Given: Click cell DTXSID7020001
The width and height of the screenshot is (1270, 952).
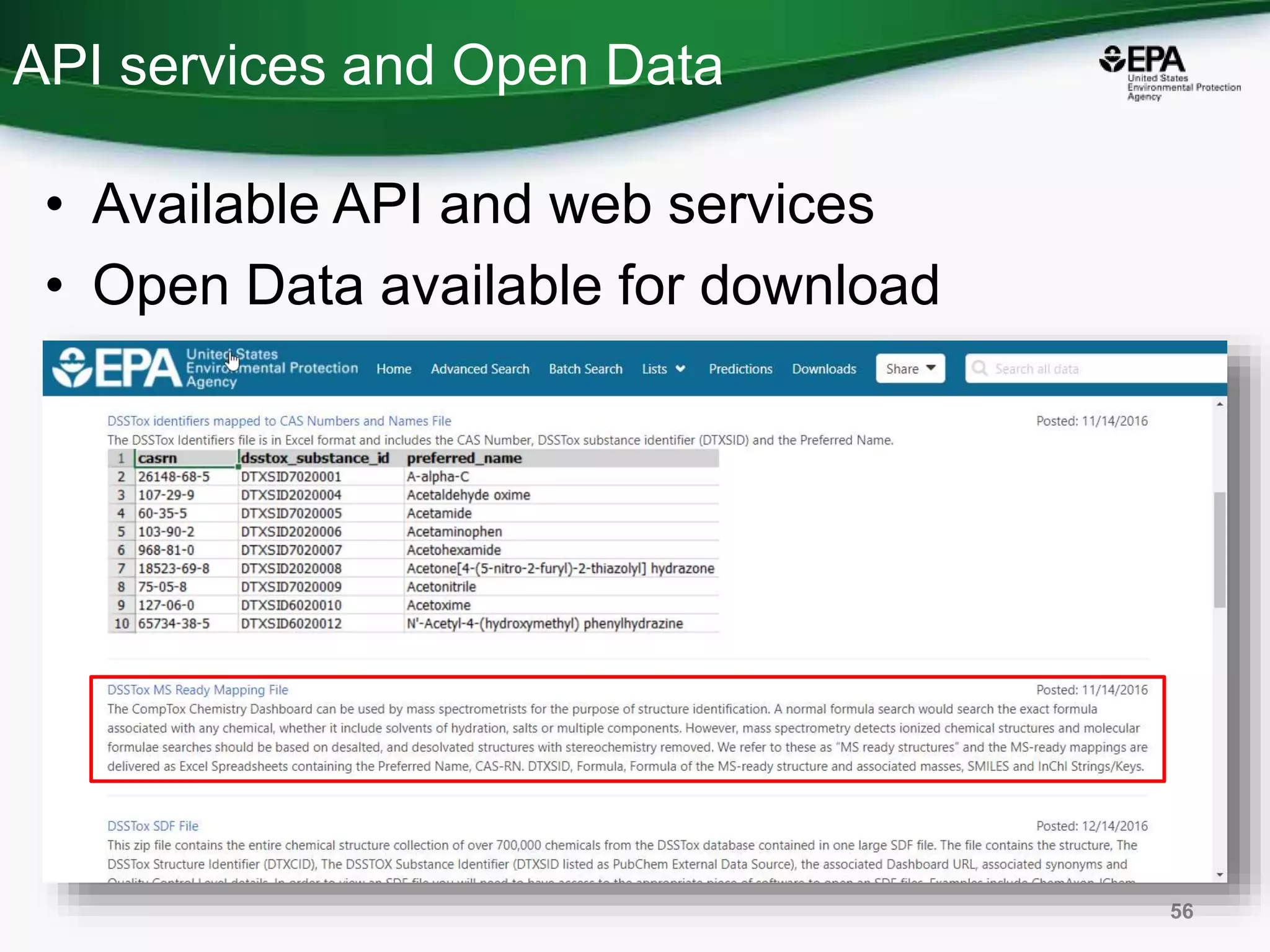Looking at the screenshot, I should tap(321, 477).
